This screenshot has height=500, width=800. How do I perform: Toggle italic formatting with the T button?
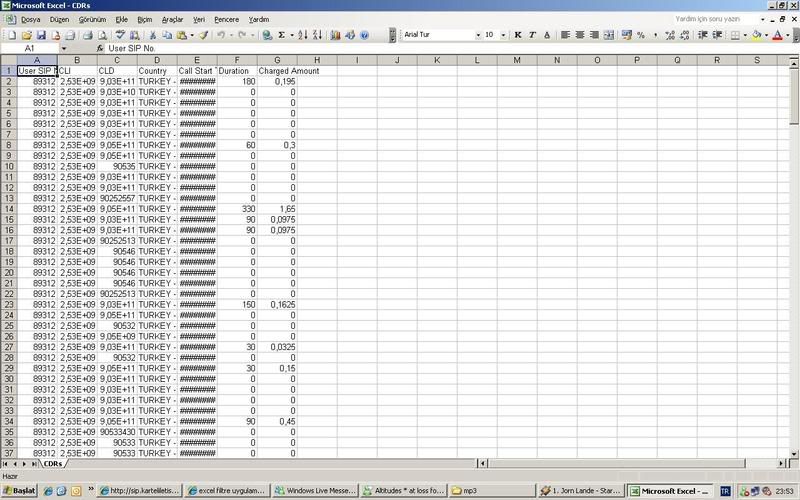click(532, 35)
